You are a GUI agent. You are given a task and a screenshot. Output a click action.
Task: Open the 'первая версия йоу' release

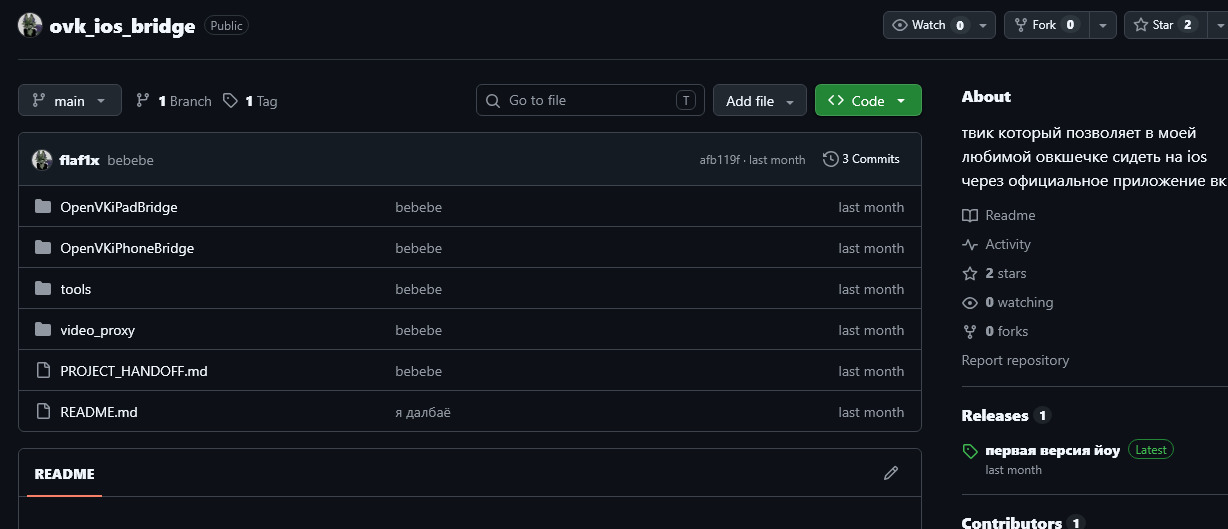(1052, 450)
